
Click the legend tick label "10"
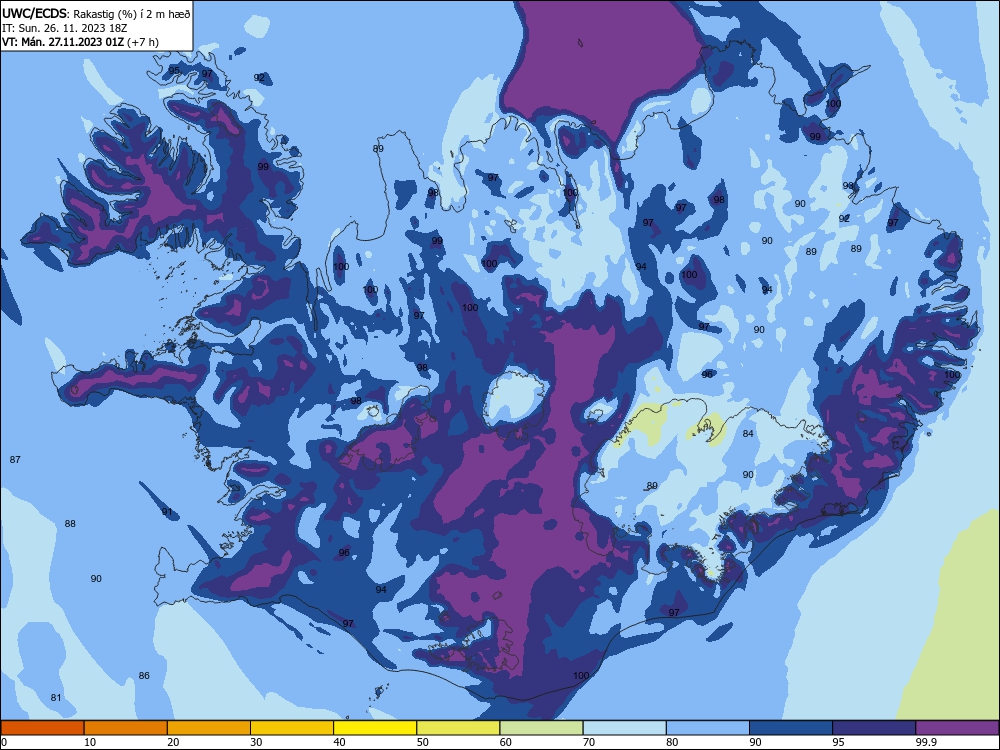tap(90, 742)
